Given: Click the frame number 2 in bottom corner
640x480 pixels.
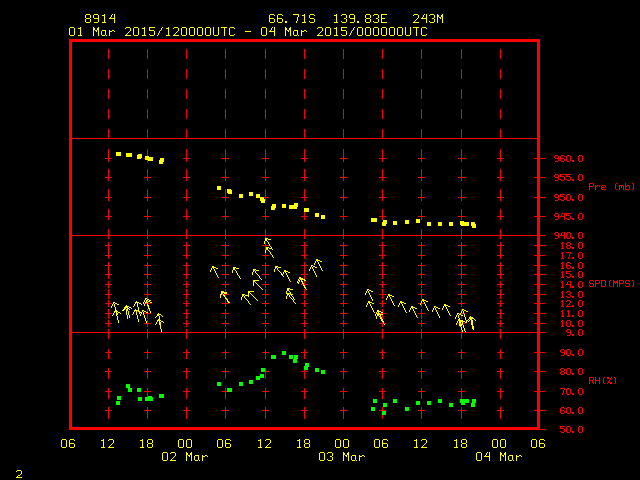Looking at the screenshot, I should (x=18, y=471).
